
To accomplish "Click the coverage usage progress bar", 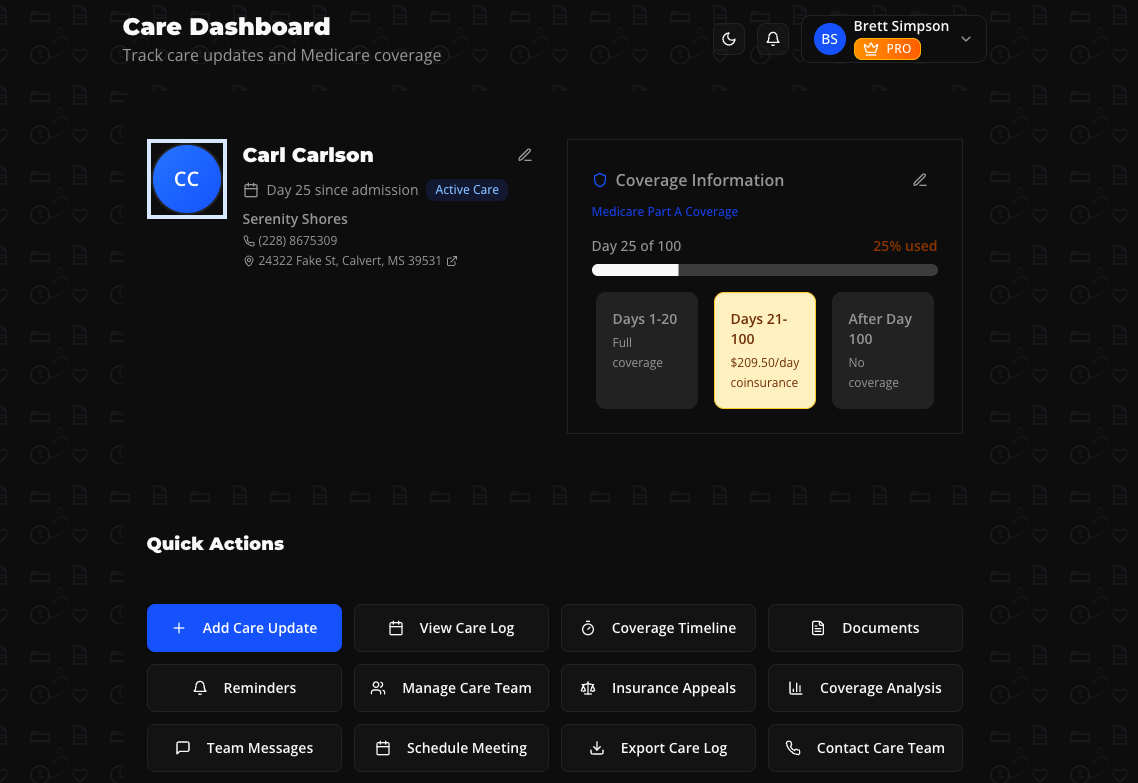I will (764, 270).
